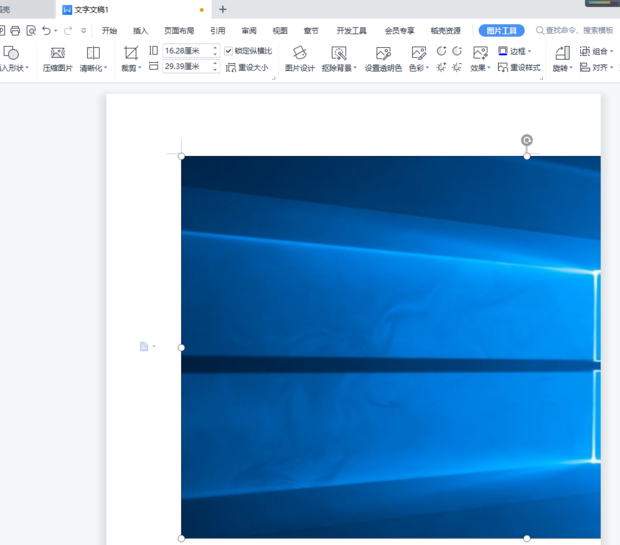
Task: Select the highlighted 图片工具 tab
Action: pyautogui.click(x=501, y=31)
